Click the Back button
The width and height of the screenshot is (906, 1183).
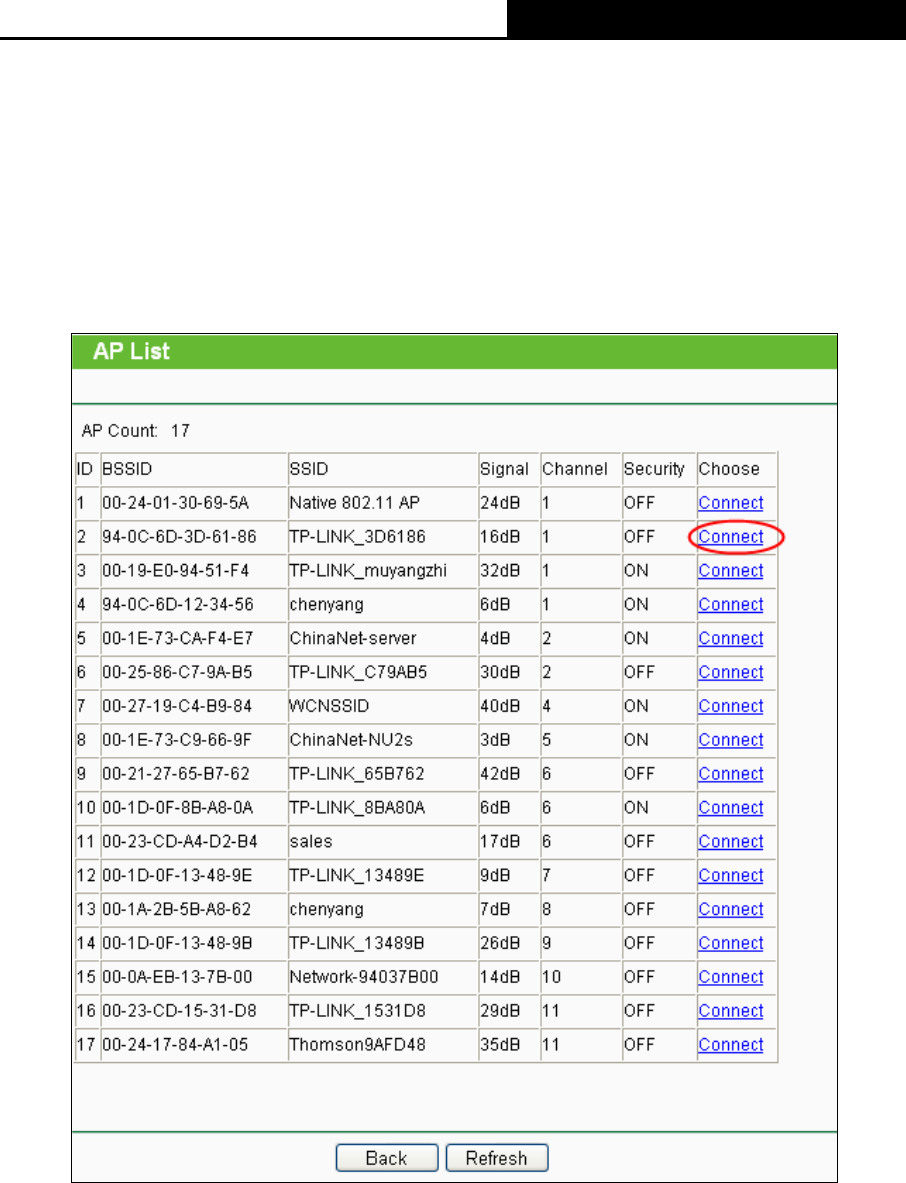[x=387, y=1158]
